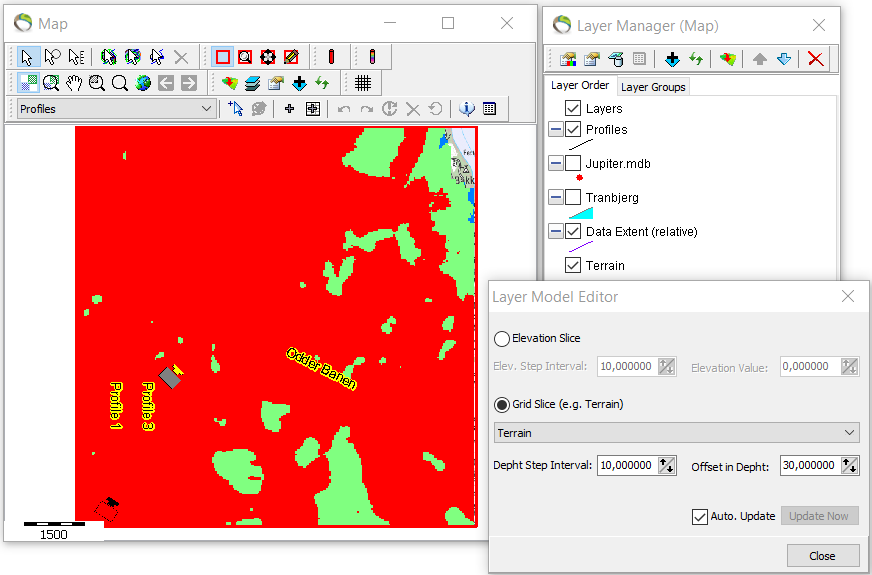Screen dimensions: 872x575
Task: Select Grid Slice (e.g. Terrain) radio button
Action: tap(502, 405)
